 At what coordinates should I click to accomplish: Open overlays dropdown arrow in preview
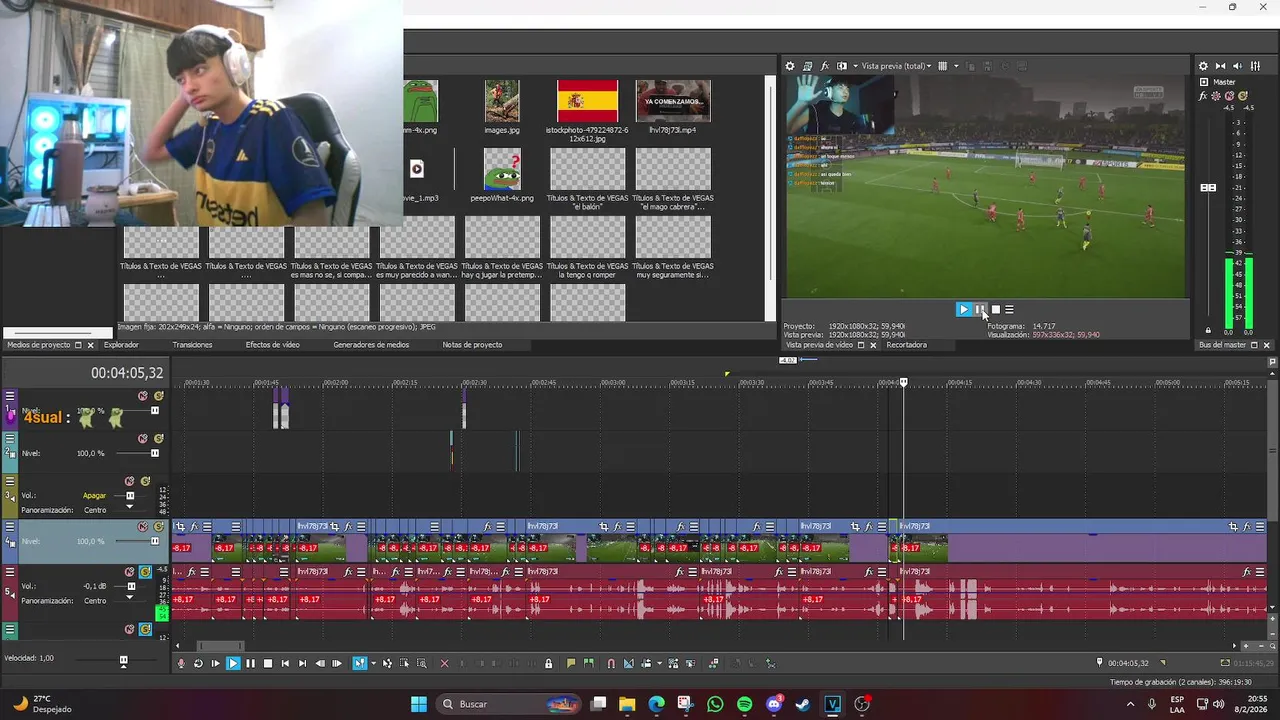[x=956, y=66]
